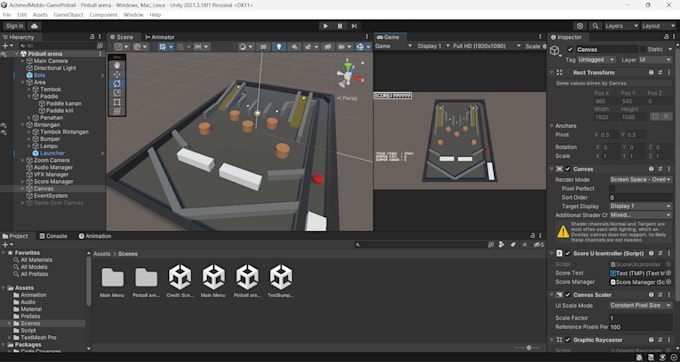680x362 pixels.
Task: Toggle Canvas Scaler enabled checkbox
Action: point(568,295)
